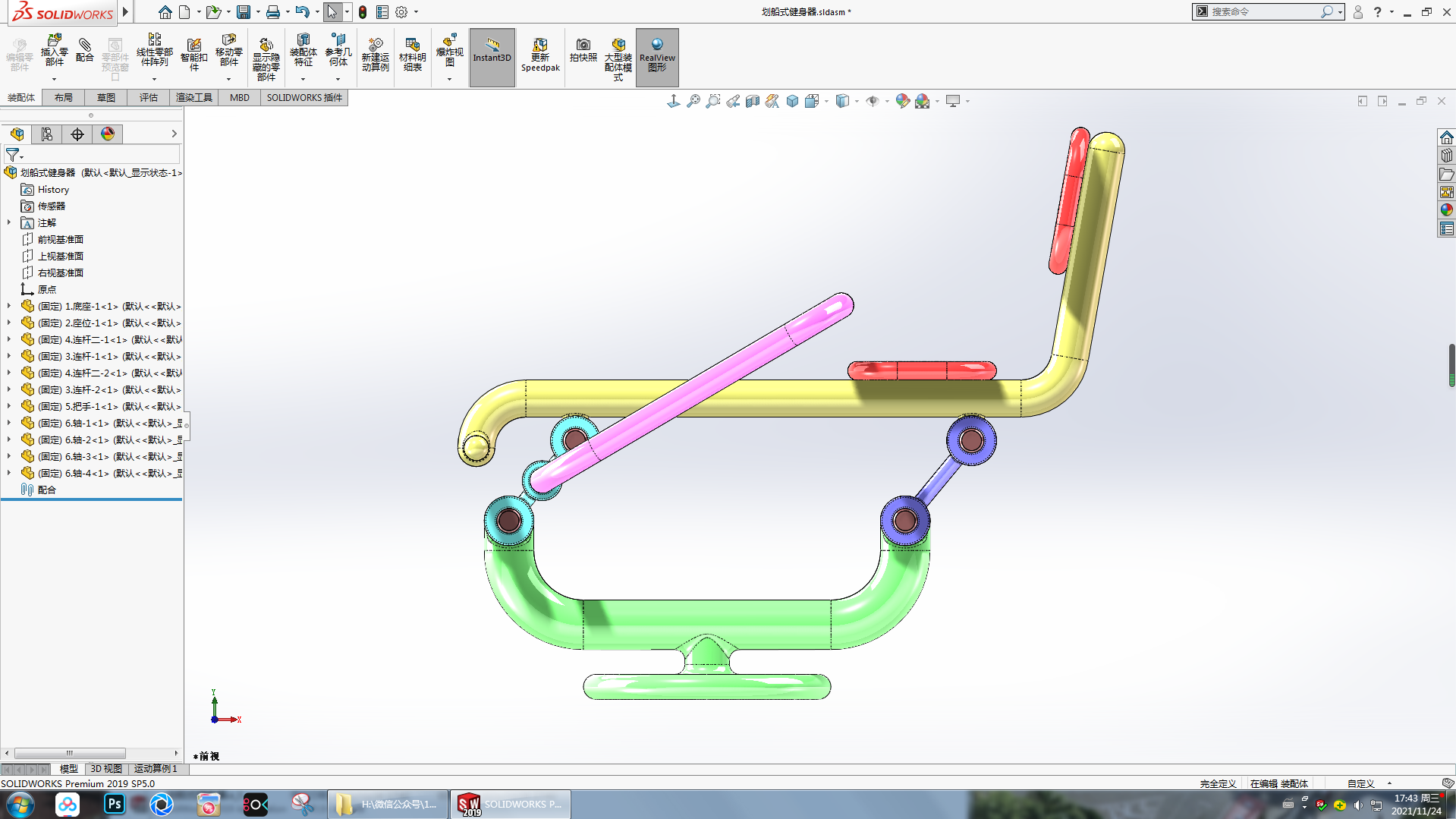The height and width of the screenshot is (819, 1456).
Task: Open 3D 视图 bottom tab
Action: (x=106, y=769)
